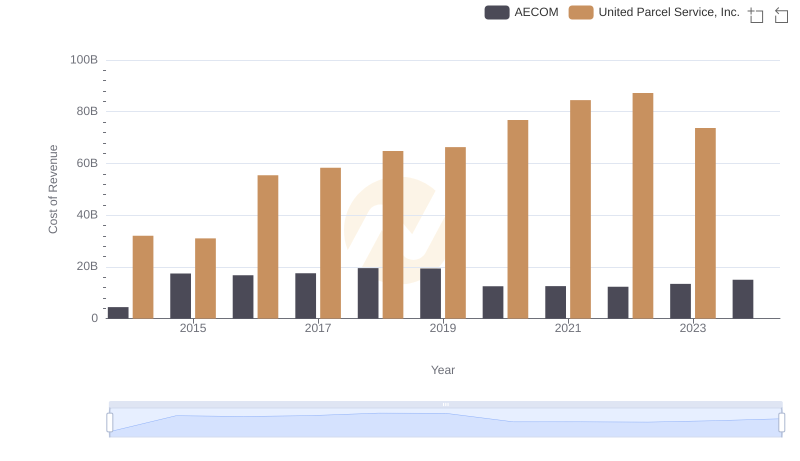Image resolution: width=800 pixels, height=461 pixels.
Task: Click the AECOM bar for 2020
Action: point(493,302)
